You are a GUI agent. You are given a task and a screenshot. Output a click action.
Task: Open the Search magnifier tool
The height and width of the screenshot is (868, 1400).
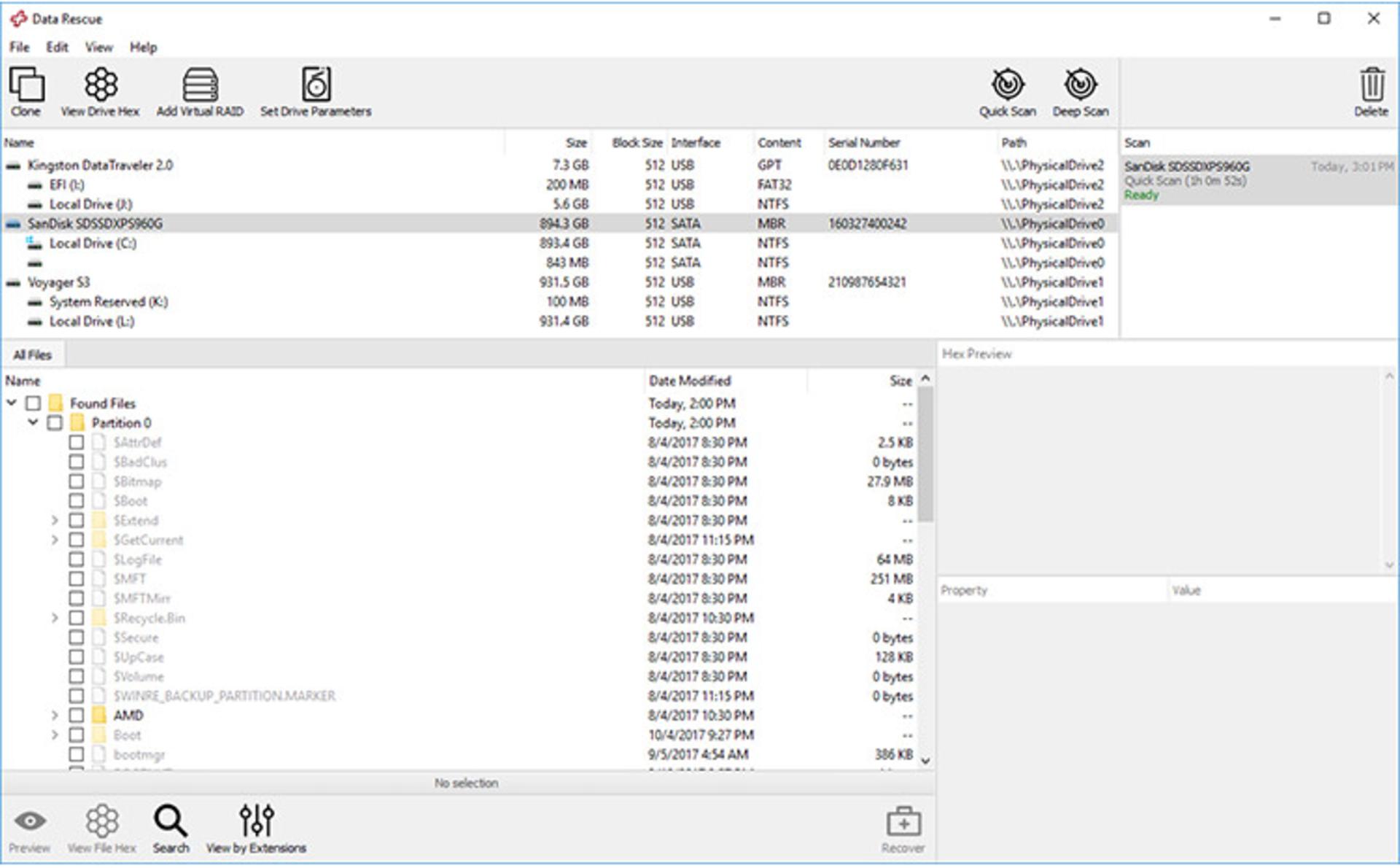pyautogui.click(x=171, y=821)
